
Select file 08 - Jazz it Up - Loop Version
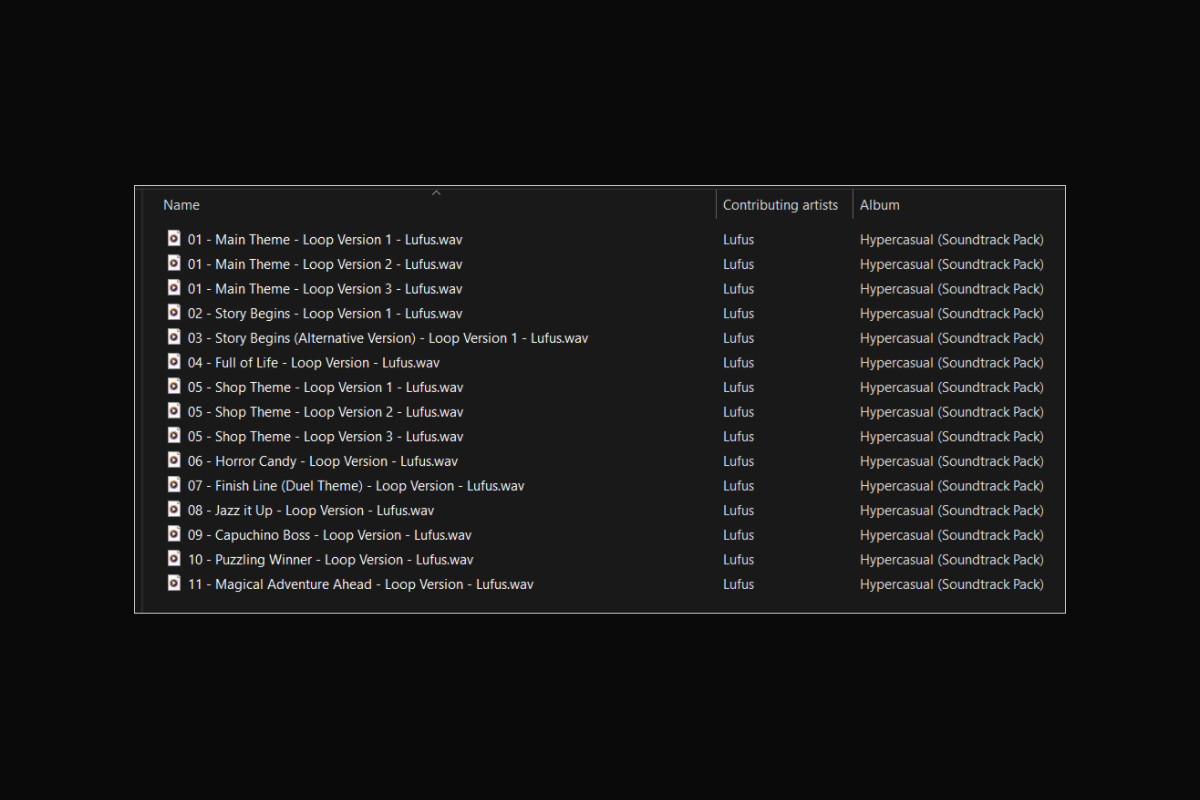click(311, 511)
